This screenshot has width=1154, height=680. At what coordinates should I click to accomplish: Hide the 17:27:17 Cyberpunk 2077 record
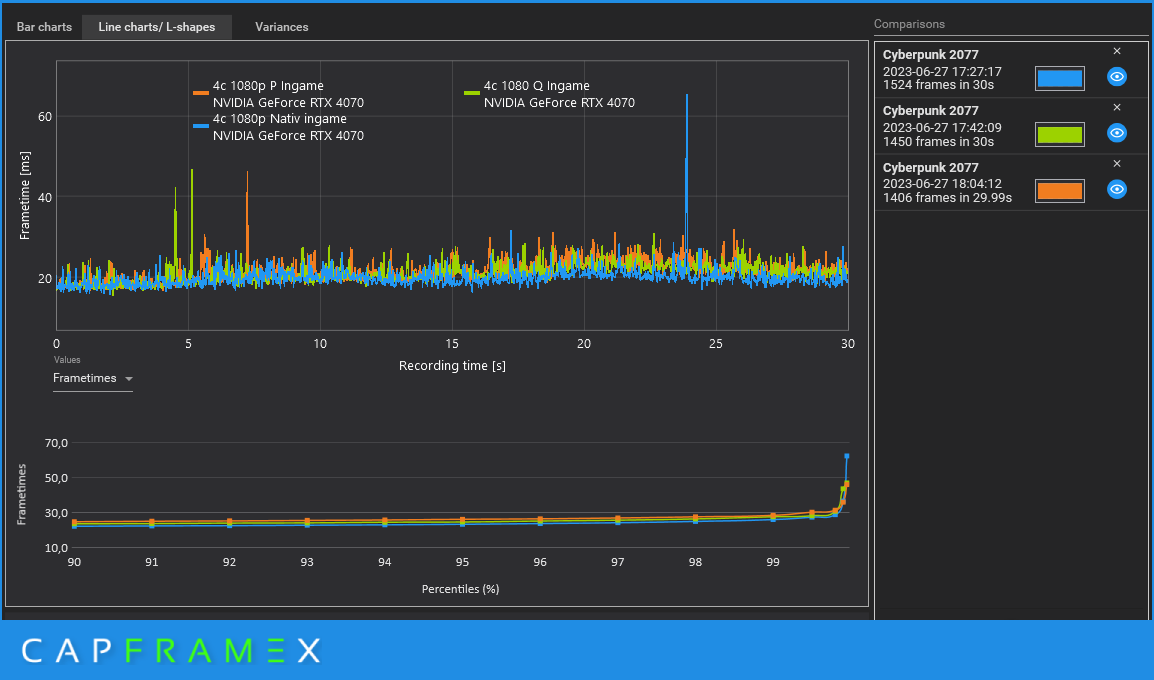pyautogui.click(x=1116, y=77)
